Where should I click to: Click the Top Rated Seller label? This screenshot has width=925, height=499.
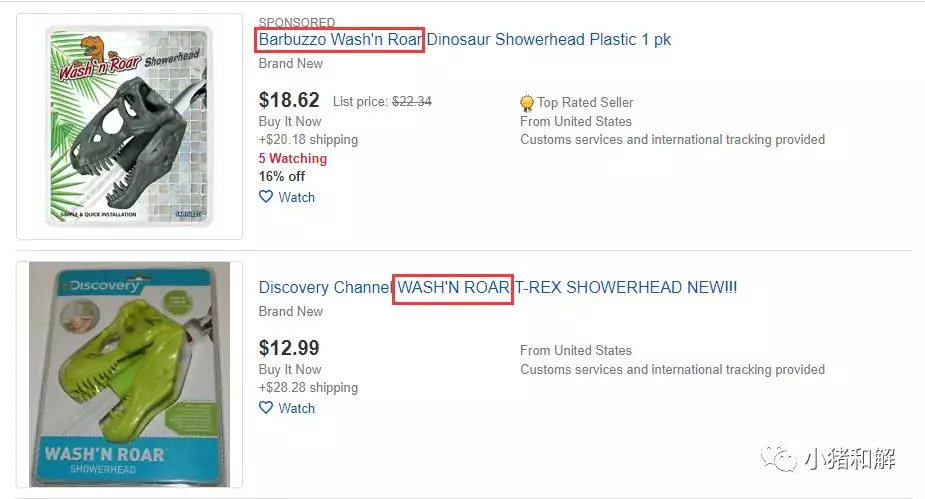[585, 102]
